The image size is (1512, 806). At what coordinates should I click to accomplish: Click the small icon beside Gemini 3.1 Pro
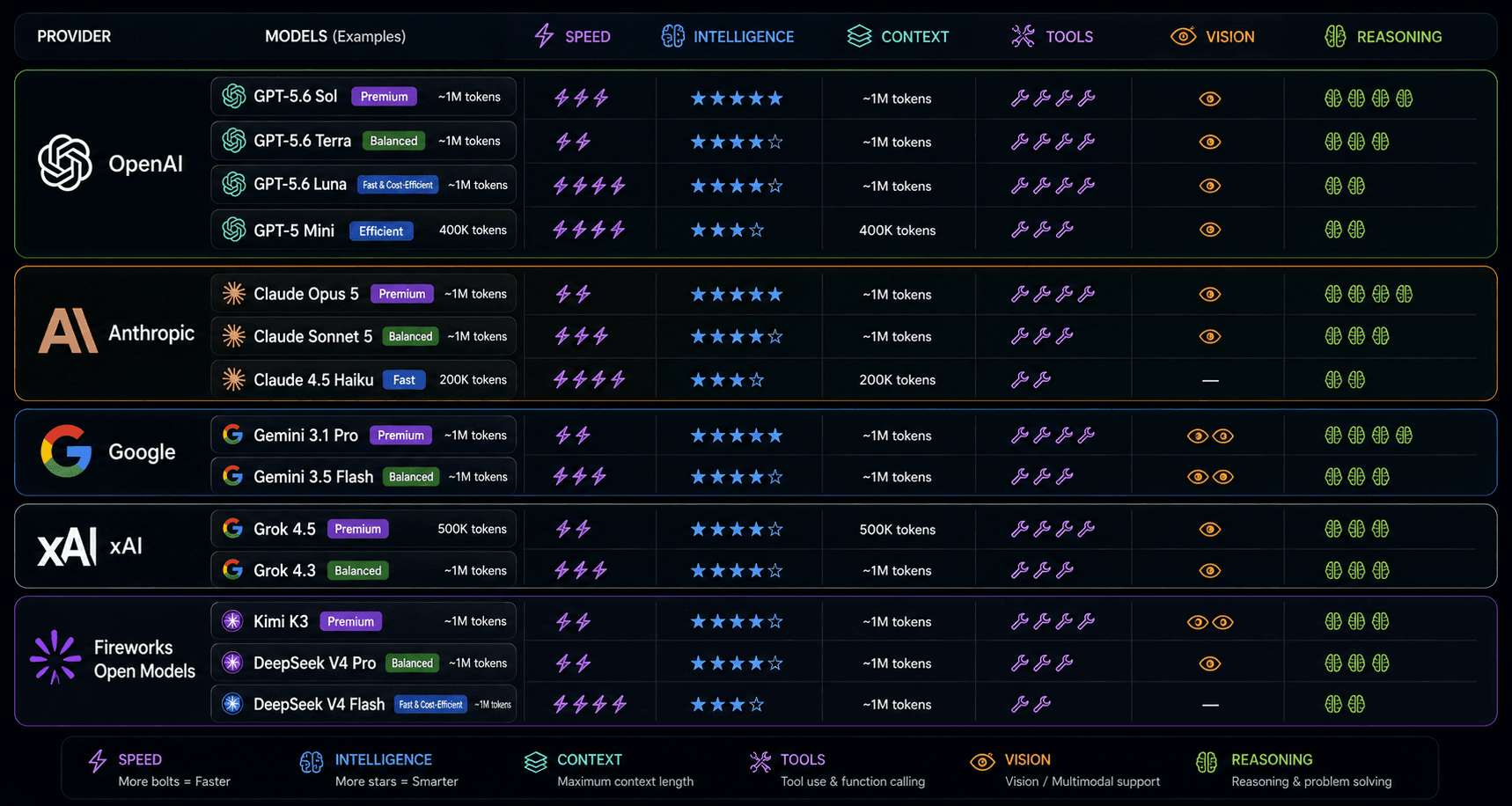233,435
